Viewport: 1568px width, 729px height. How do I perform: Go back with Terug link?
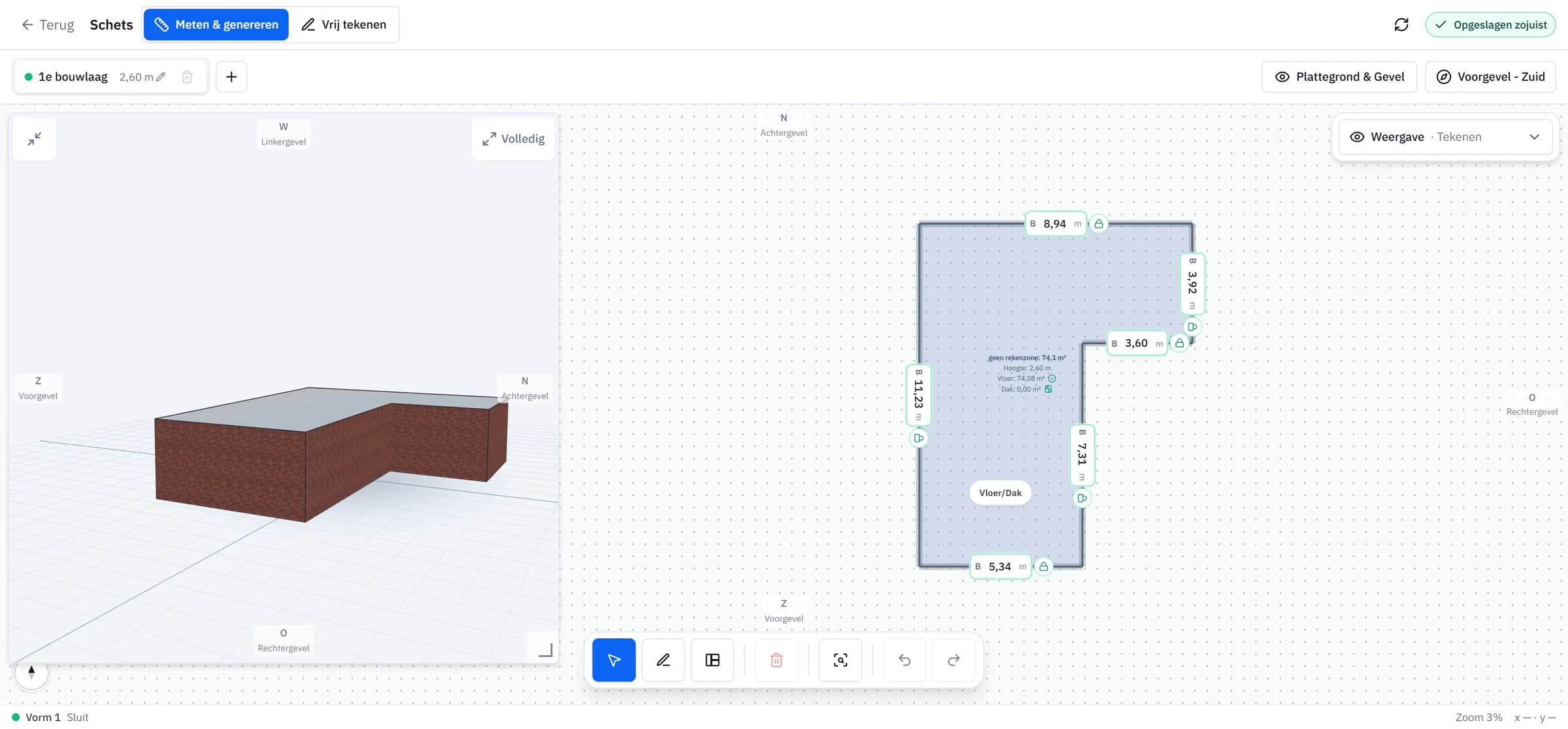[48, 25]
